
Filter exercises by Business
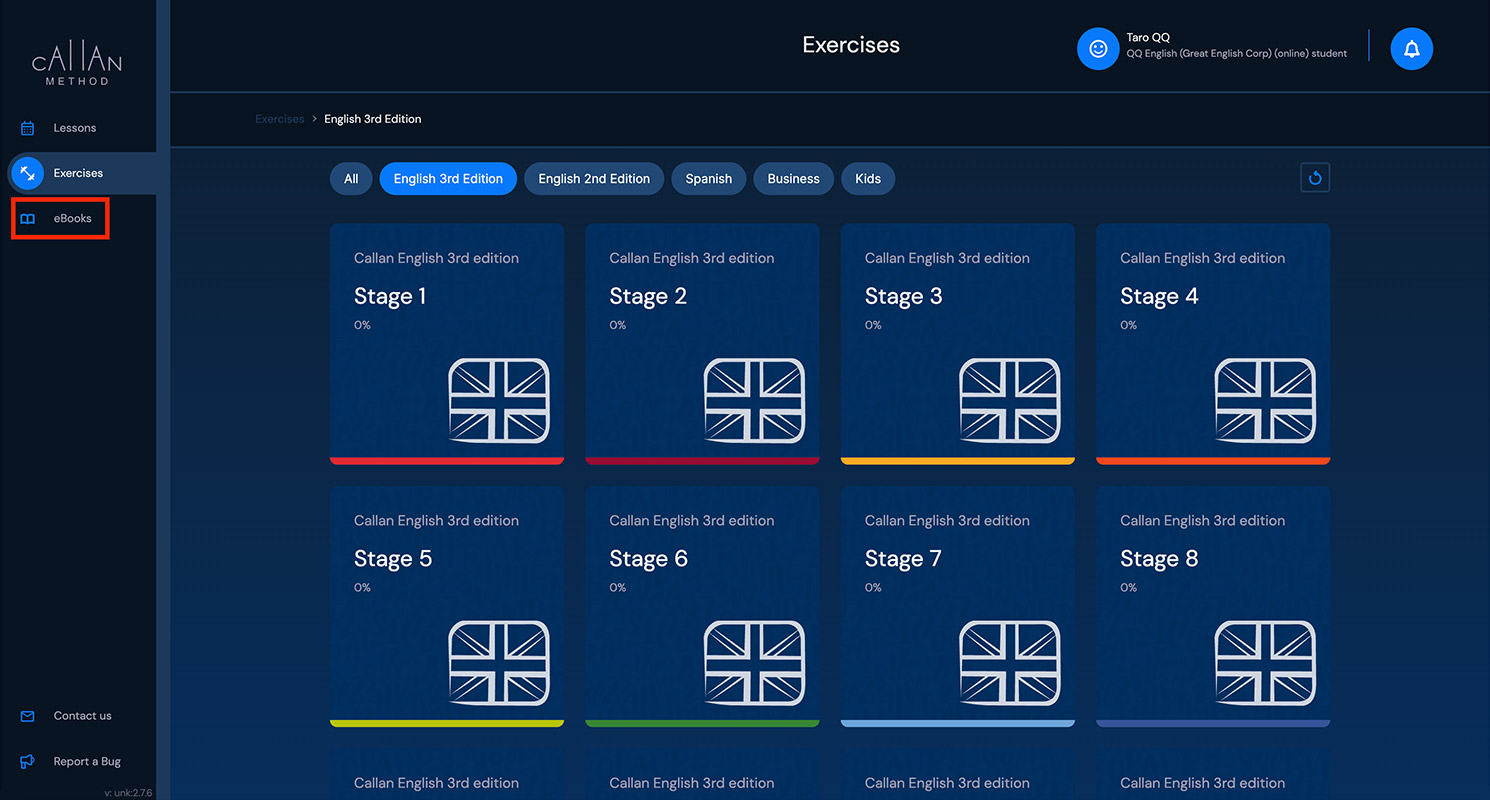(793, 179)
